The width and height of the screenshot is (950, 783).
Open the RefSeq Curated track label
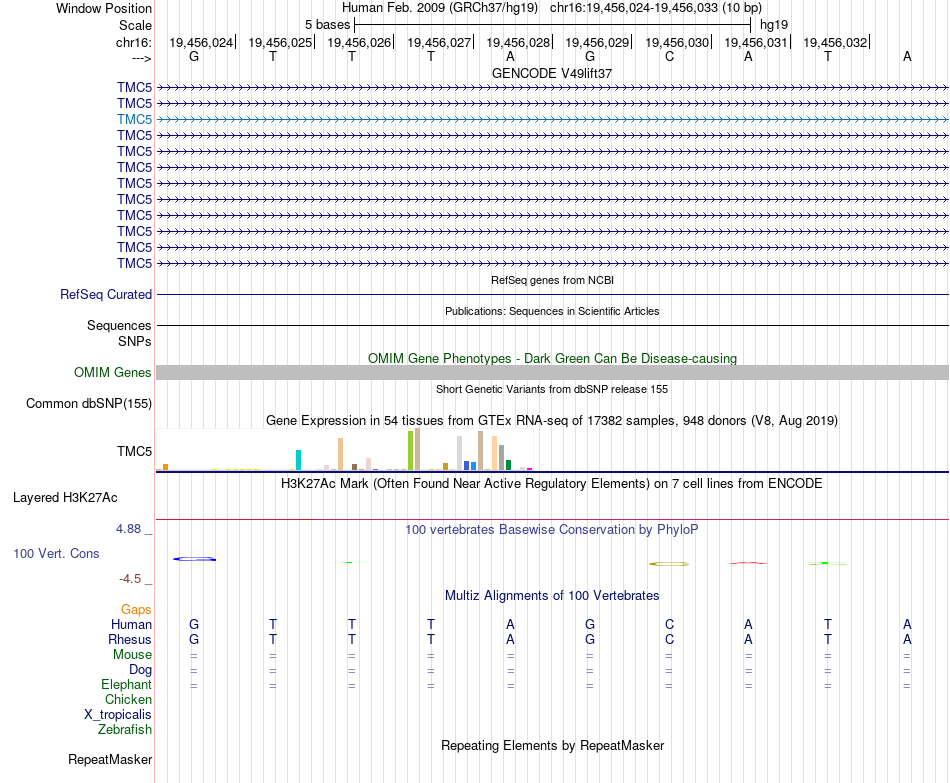point(106,295)
